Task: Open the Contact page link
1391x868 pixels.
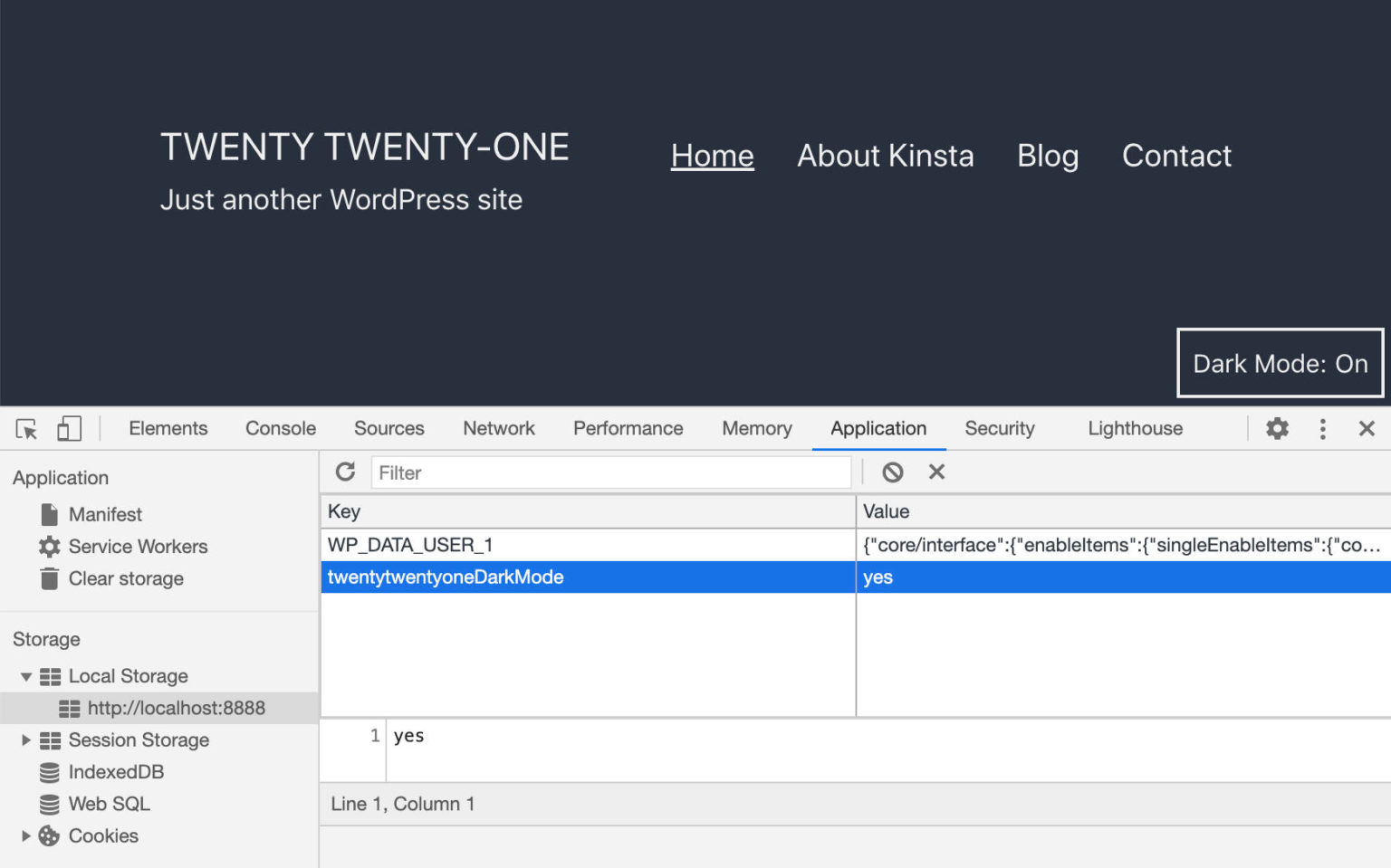Action: [1176, 156]
